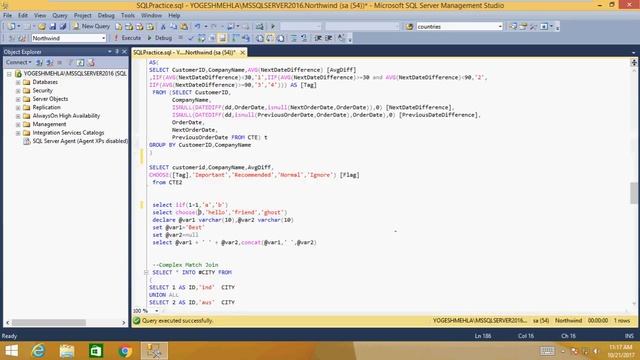Screen dimensions: 640x360
Task: Click the Undo icon
Action: point(198,27)
